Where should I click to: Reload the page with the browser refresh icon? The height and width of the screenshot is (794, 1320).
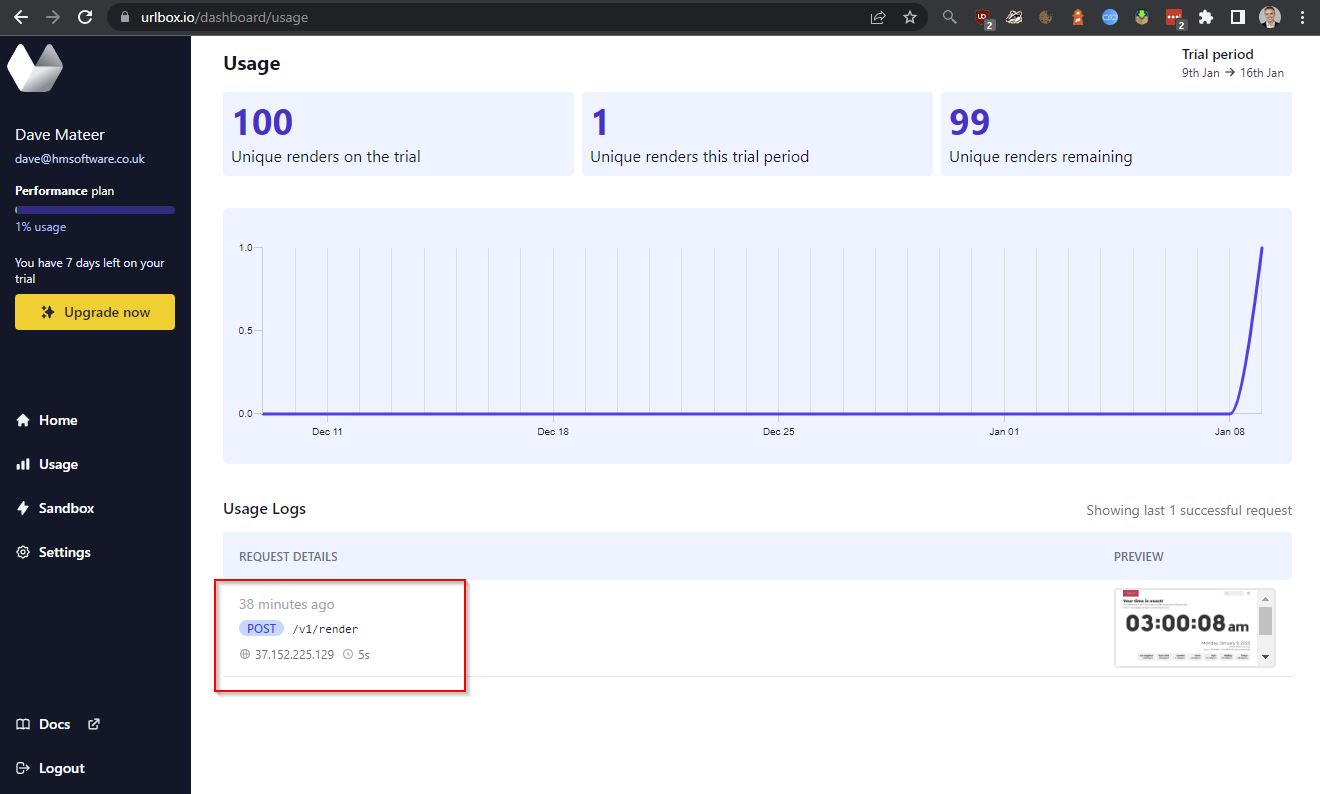click(85, 17)
